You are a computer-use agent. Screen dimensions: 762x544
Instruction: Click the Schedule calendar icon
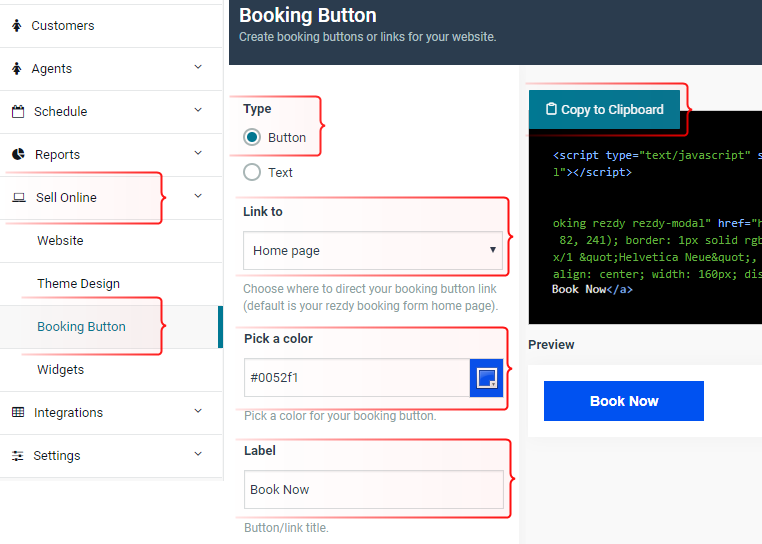click(18, 112)
